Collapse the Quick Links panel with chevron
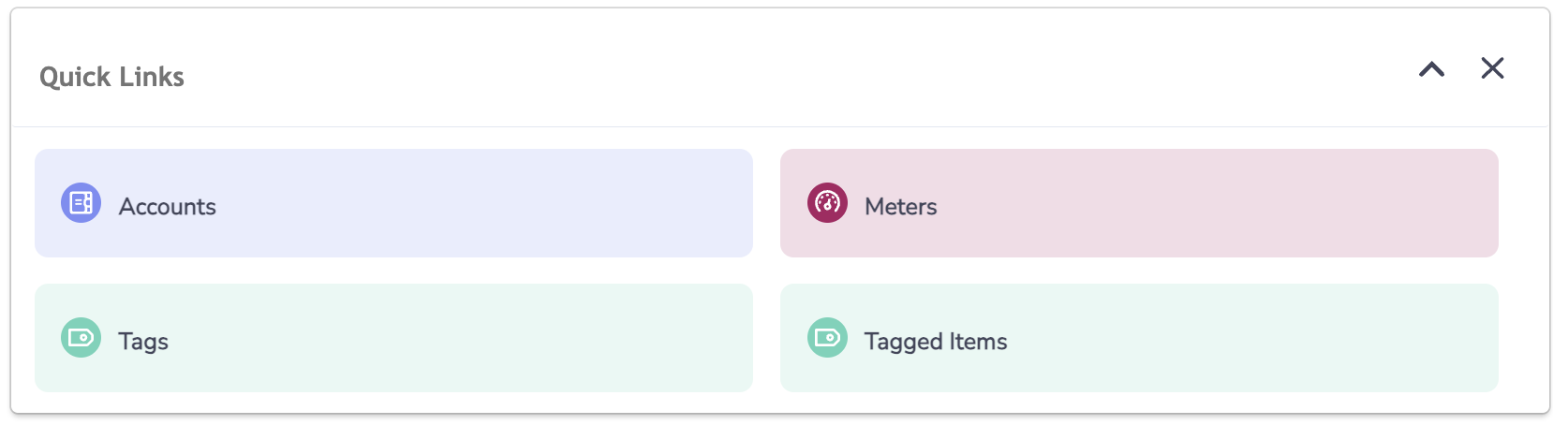 coord(1431,68)
